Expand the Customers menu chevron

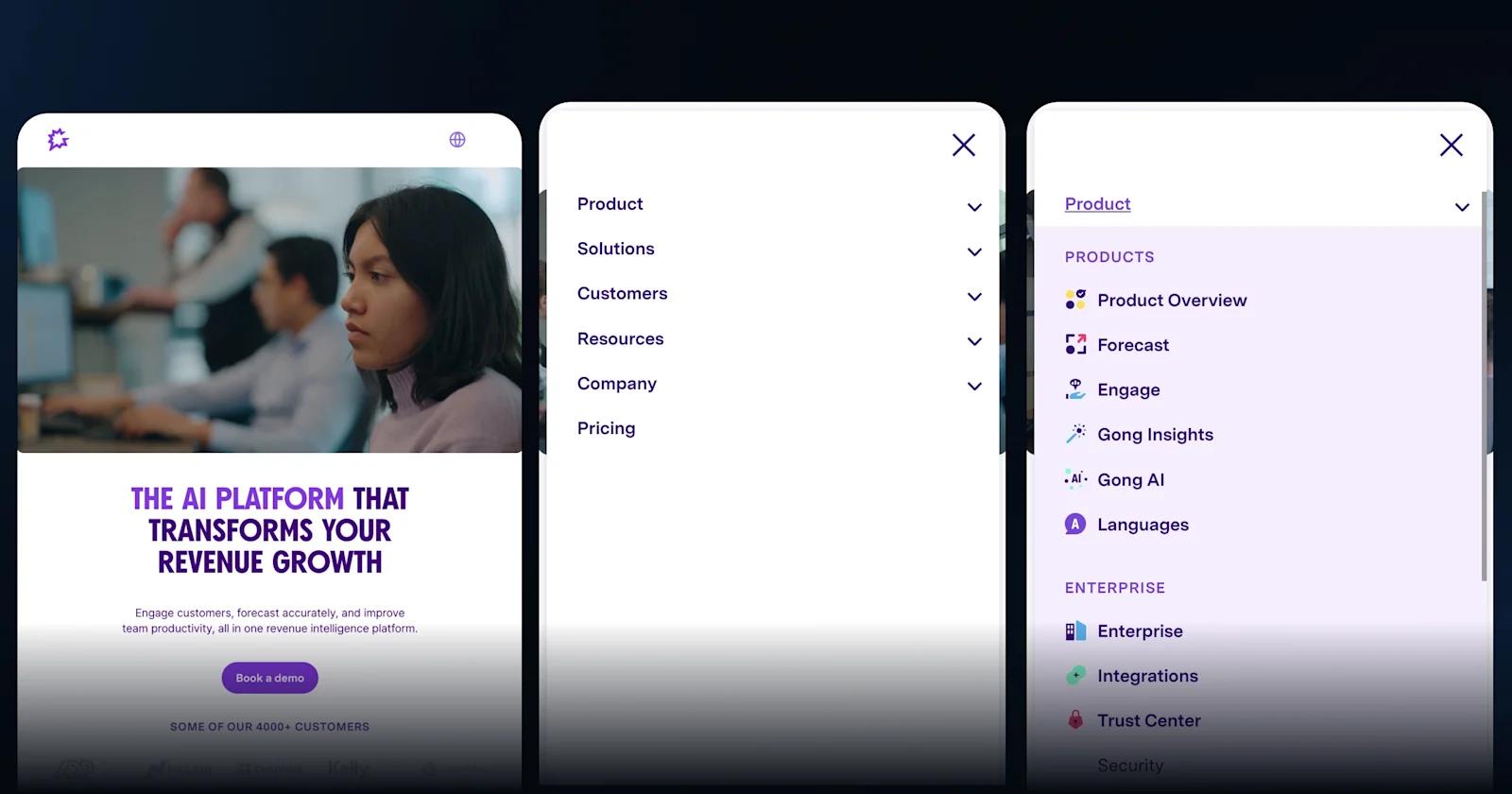[x=974, y=297]
